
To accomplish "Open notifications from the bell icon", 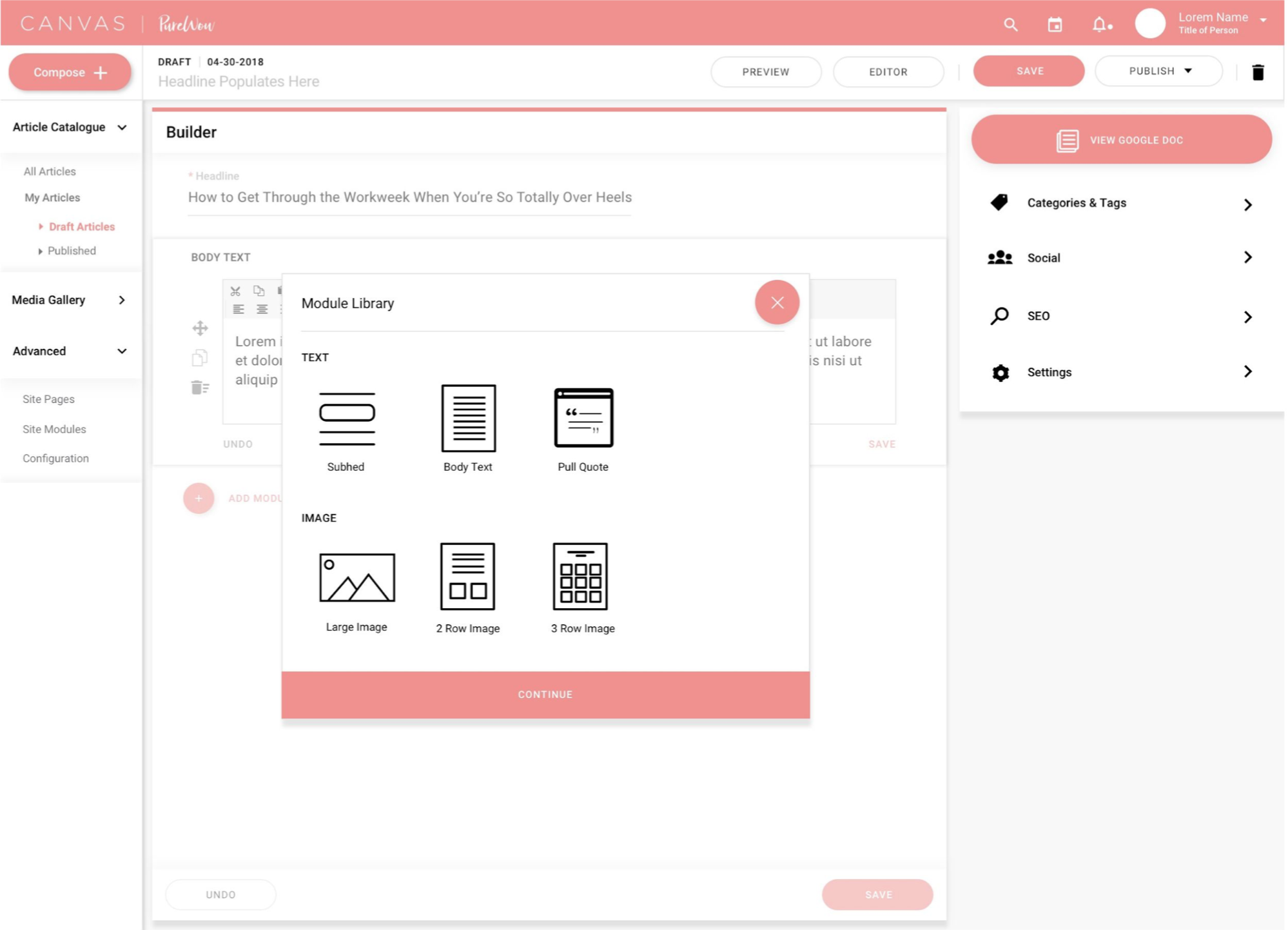I will click(1100, 24).
